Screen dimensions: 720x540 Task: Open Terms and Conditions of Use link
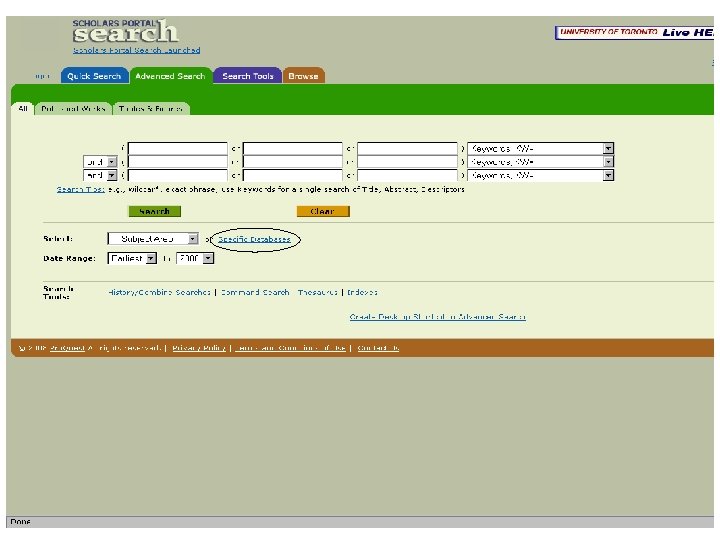(x=290, y=348)
